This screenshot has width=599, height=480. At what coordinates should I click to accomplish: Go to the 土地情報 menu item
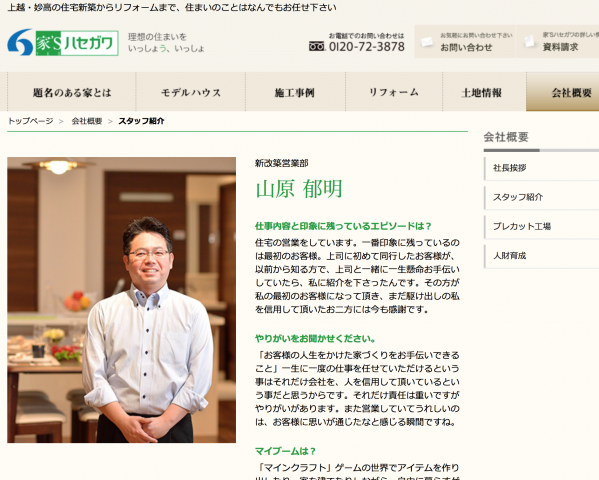point(484,92)
